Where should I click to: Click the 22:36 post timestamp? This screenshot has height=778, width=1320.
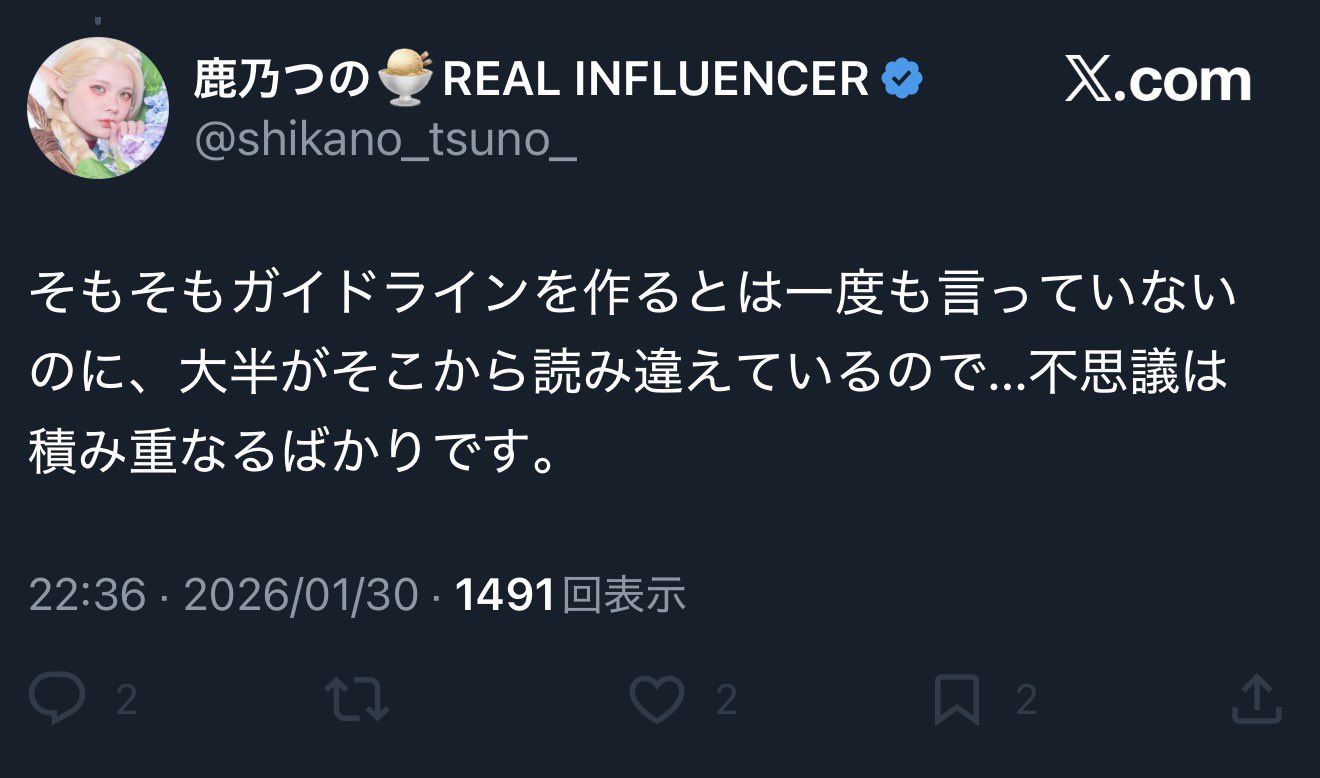[x=88, y=595]
